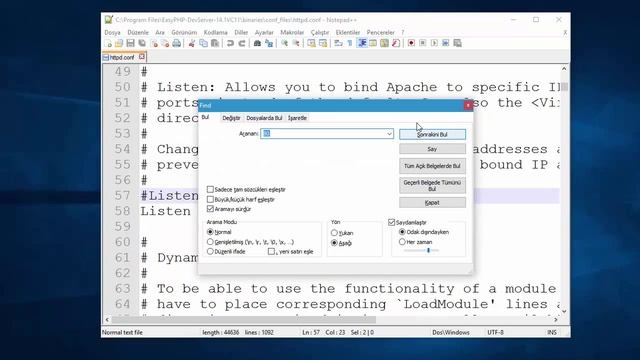Click the Cut scissors toolbar icon
This screenshot has width=640, height=360.
click(x=192, y=43)
